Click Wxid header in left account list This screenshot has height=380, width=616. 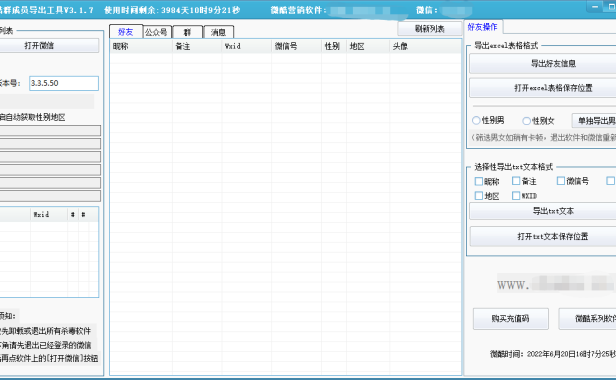[49, 215]
